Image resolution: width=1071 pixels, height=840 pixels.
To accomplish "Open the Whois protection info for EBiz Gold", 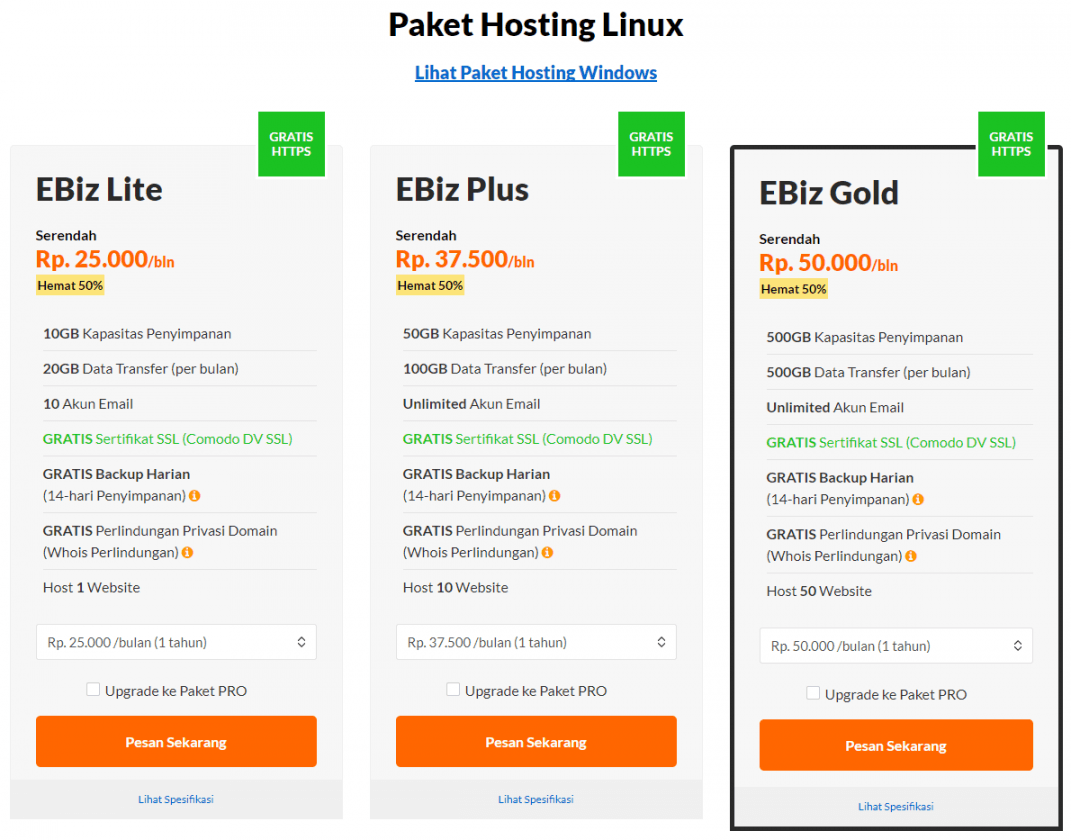I will [910, 556].
